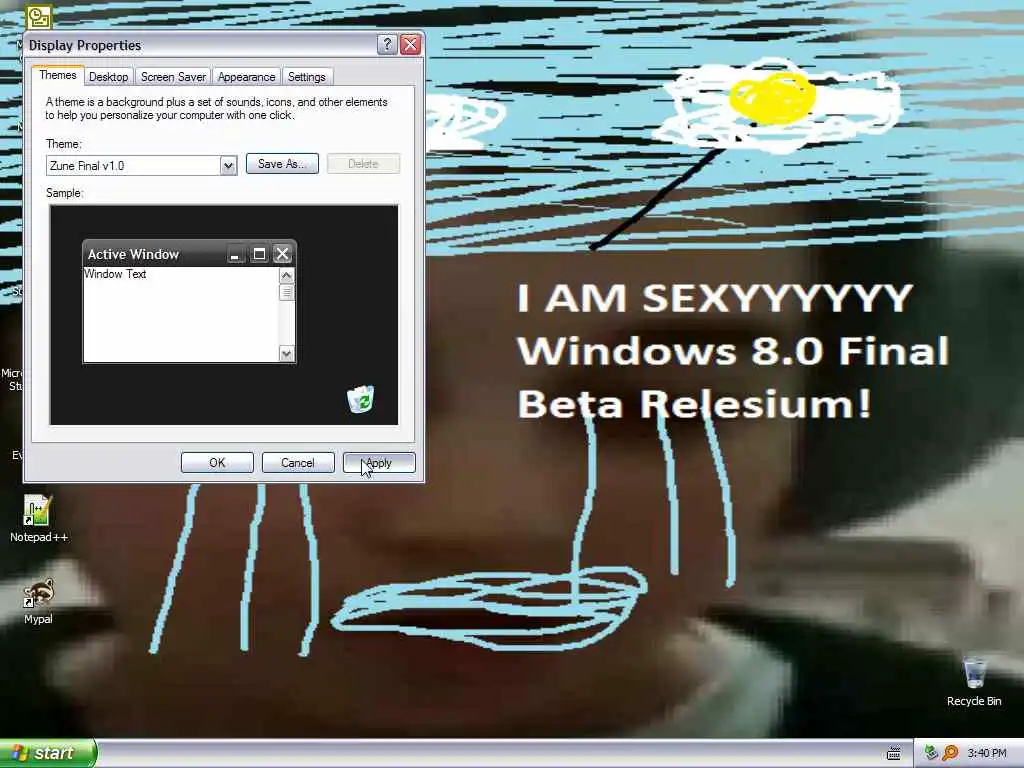Screen dimensions: 1024x768
Task: Open the Mypal browser desktop icon
Action: [x=38, y=601]
